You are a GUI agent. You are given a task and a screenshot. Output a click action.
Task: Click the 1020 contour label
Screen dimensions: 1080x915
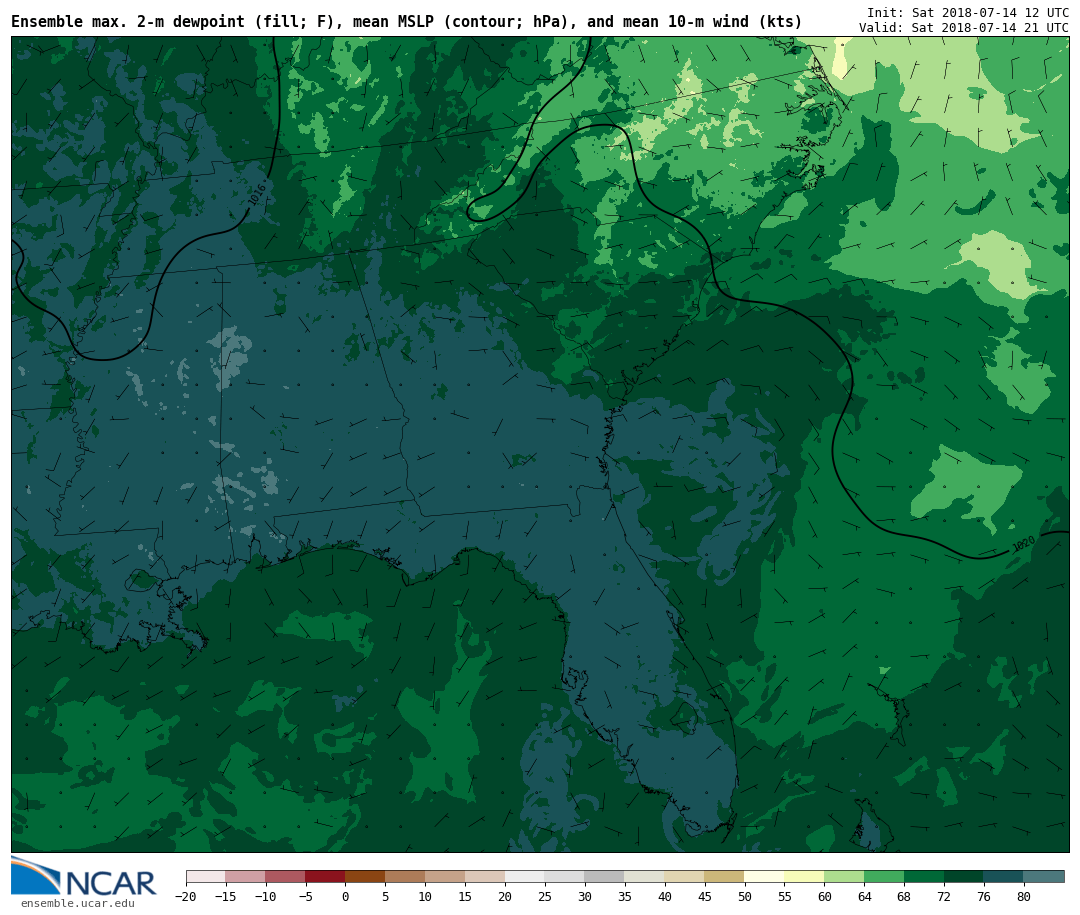(1023, 544)
